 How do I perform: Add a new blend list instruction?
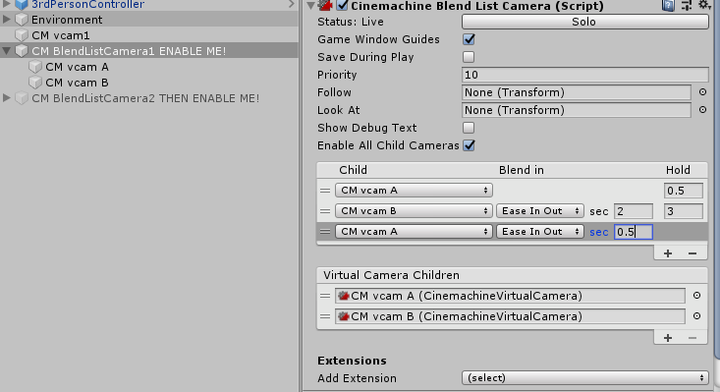(668, 253)
